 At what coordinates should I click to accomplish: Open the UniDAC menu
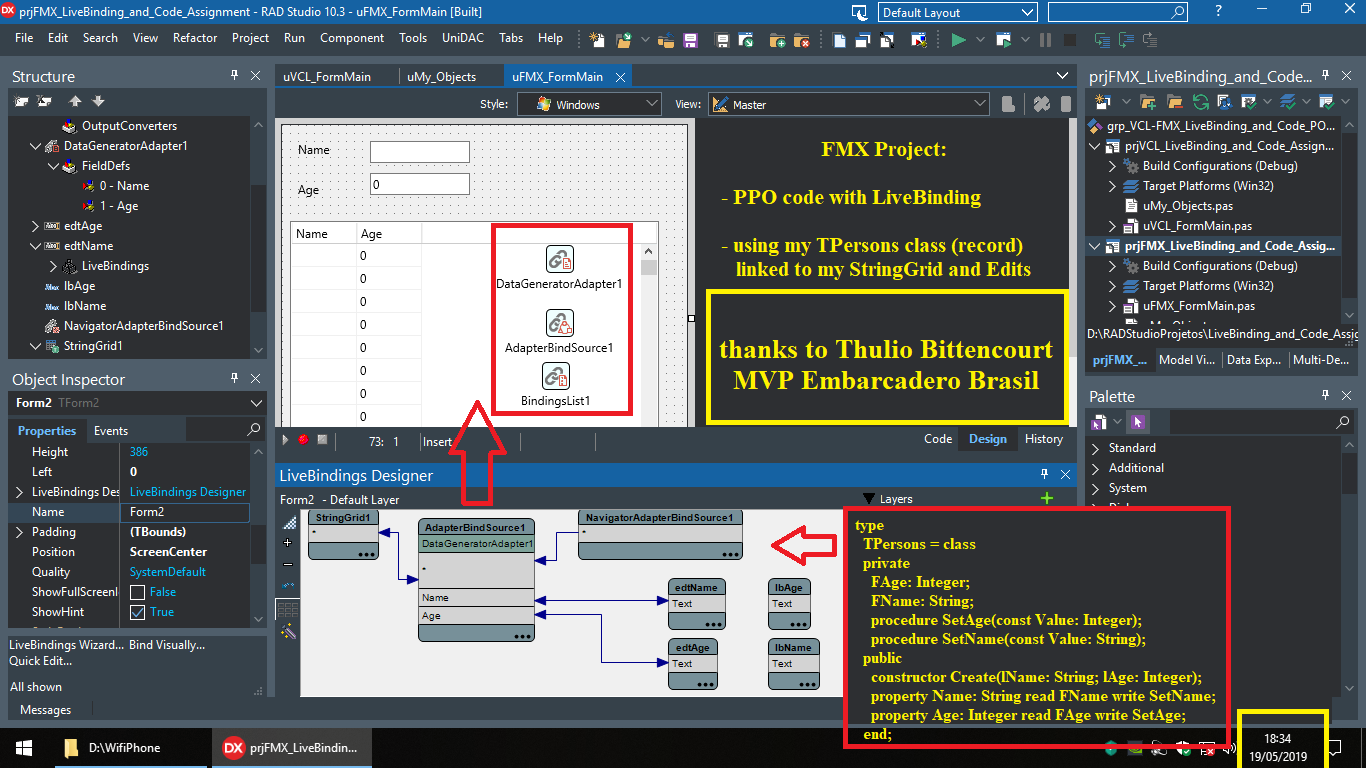point(463,38)
